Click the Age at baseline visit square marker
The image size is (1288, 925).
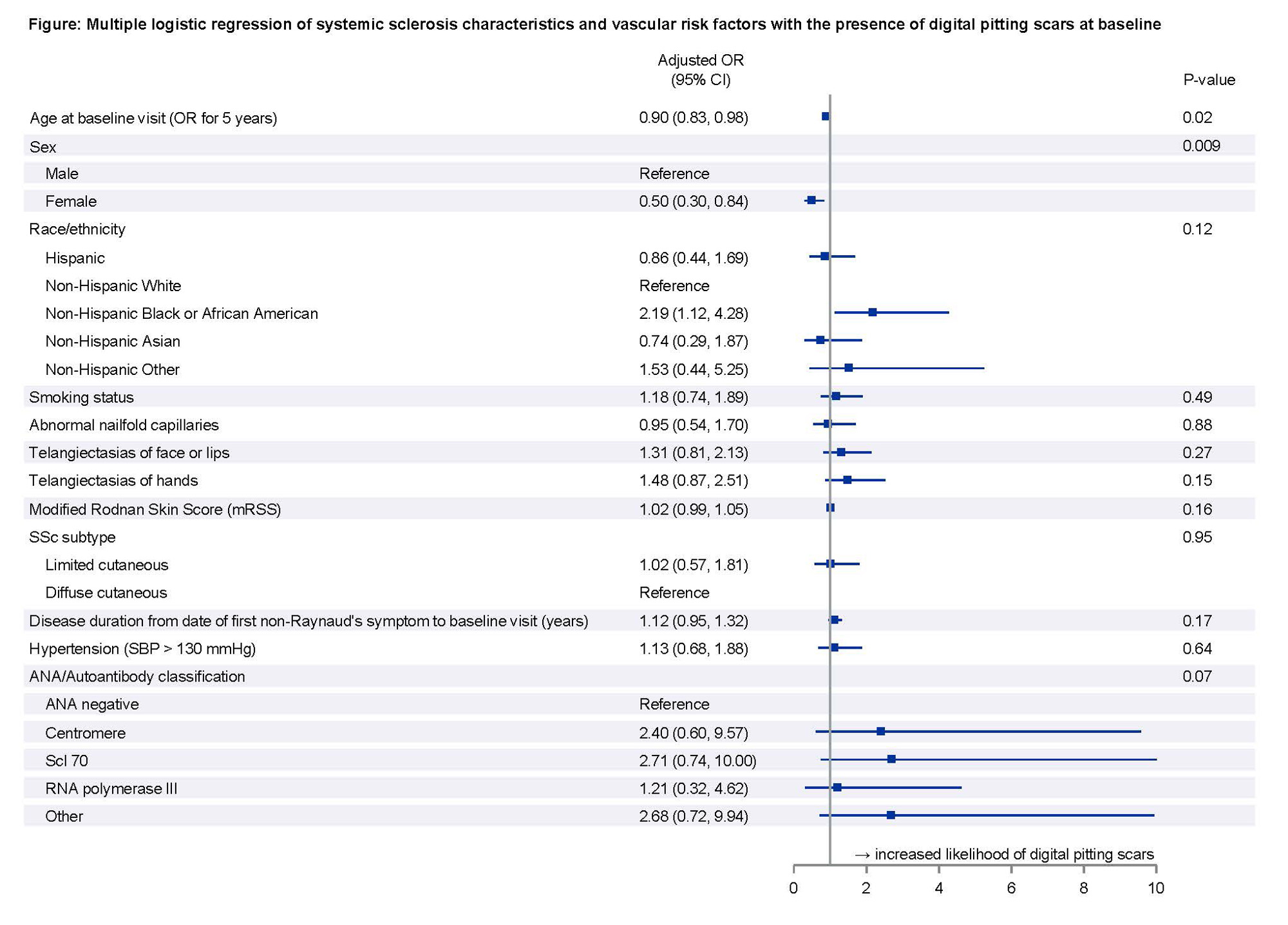[x=826, y=117]
